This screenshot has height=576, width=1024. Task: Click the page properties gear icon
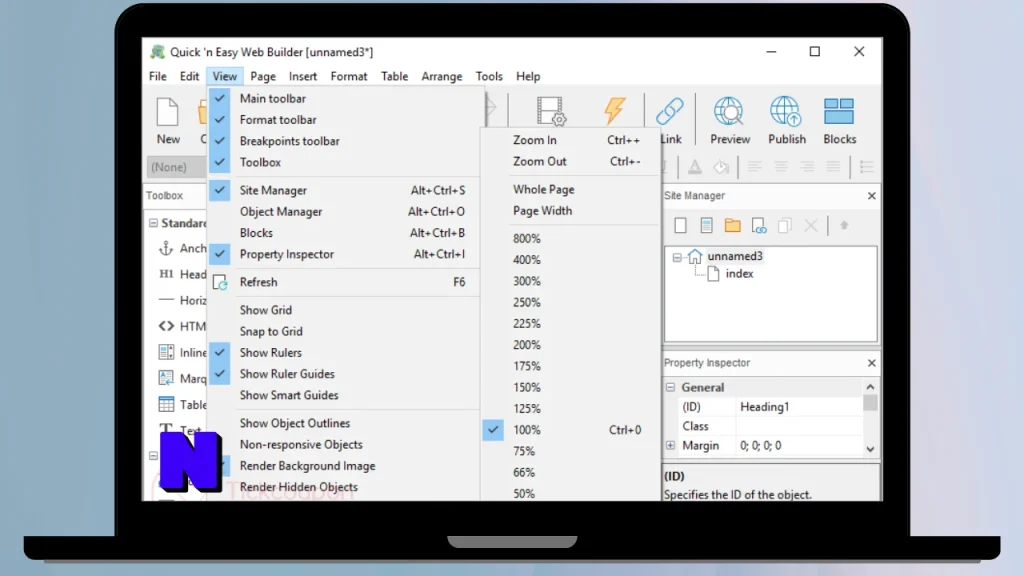[x=551, y=111]
